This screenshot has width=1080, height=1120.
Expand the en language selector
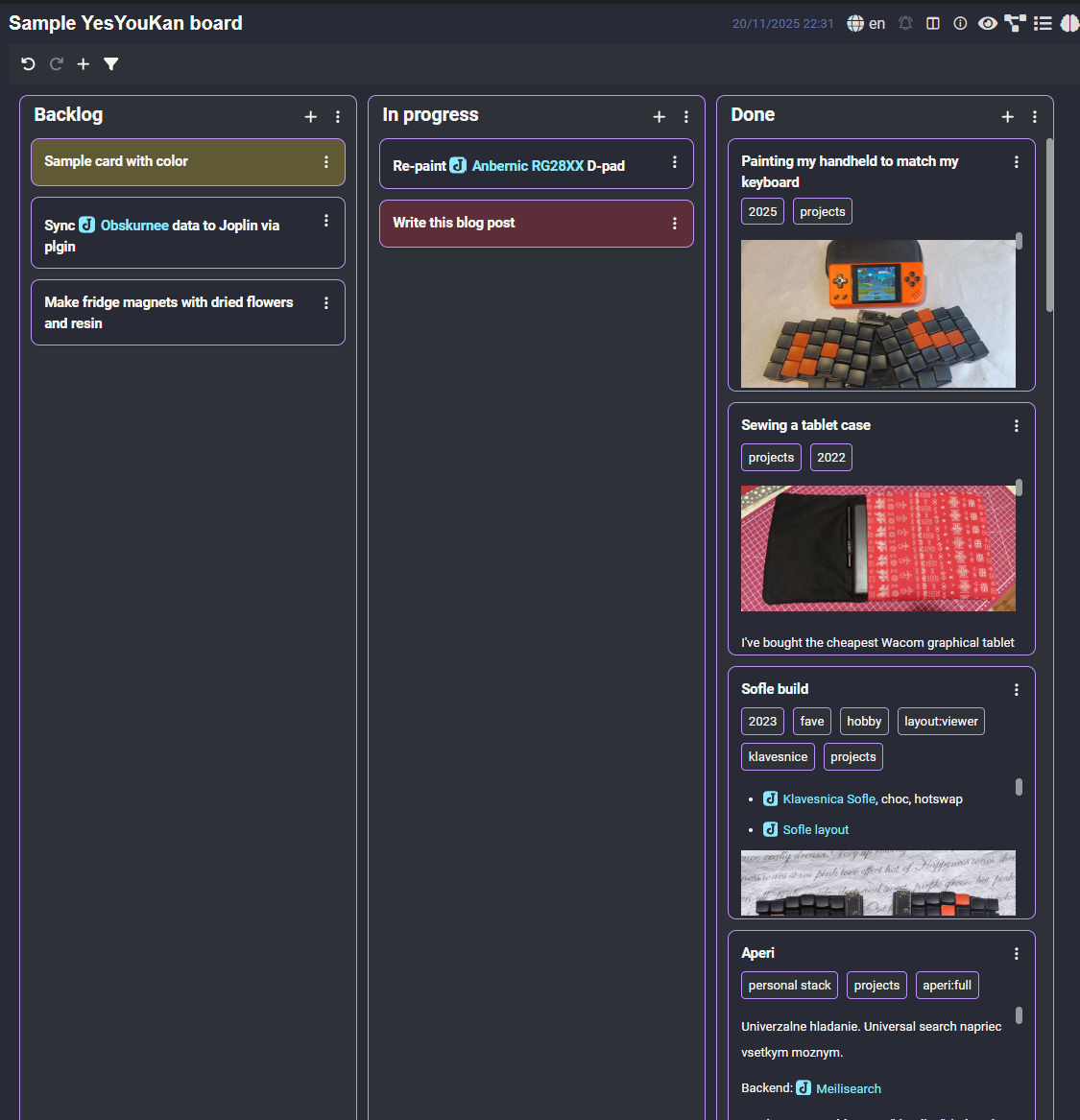click(866, 24)
